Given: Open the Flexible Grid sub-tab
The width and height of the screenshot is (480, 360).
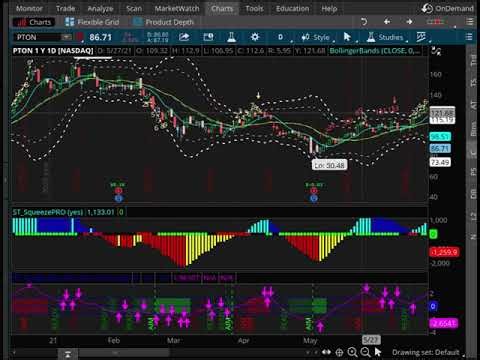Looking at the screenshot, I should click(92, 22).
